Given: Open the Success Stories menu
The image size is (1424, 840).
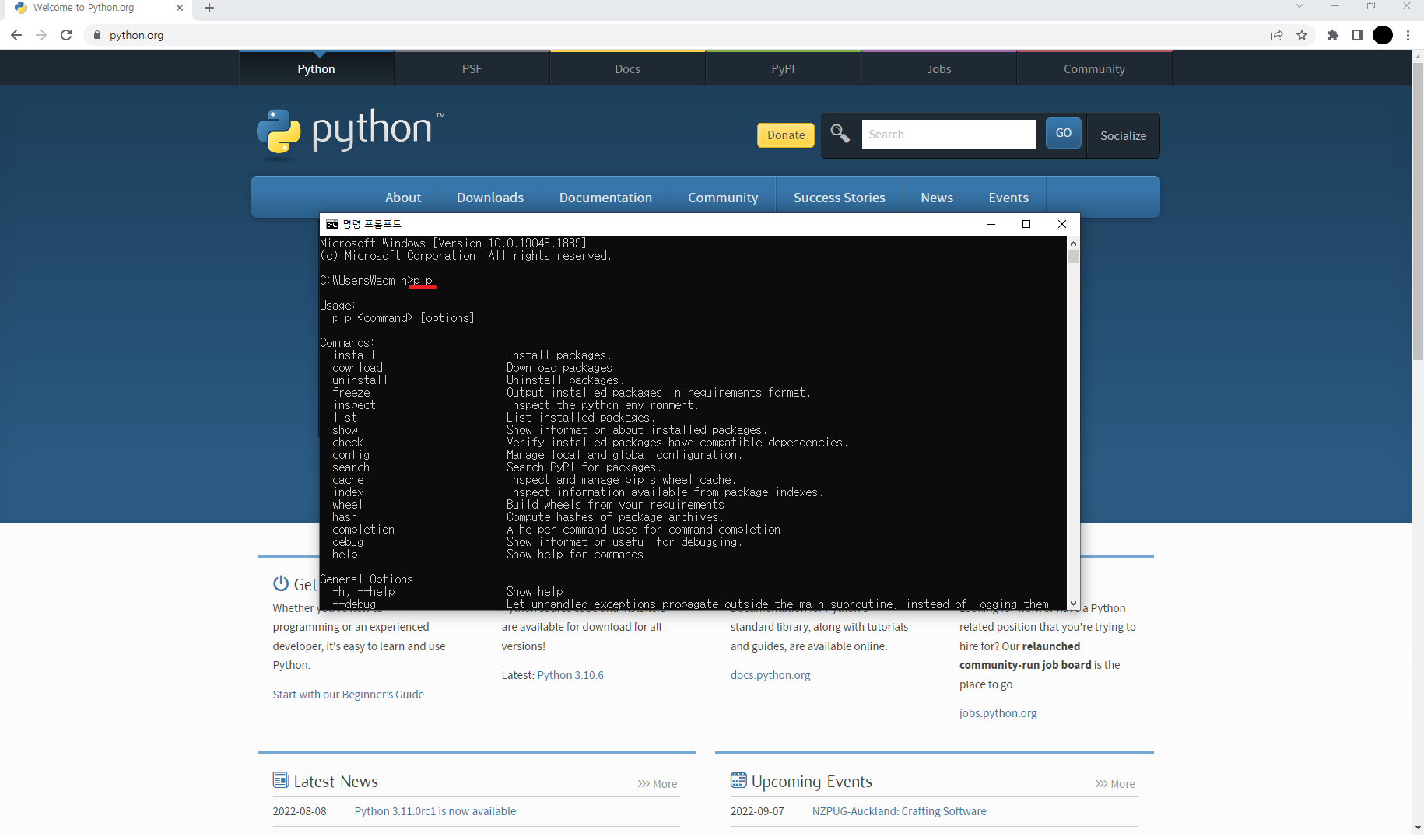Looking at the screenshot, I should (x=839, y=198).
